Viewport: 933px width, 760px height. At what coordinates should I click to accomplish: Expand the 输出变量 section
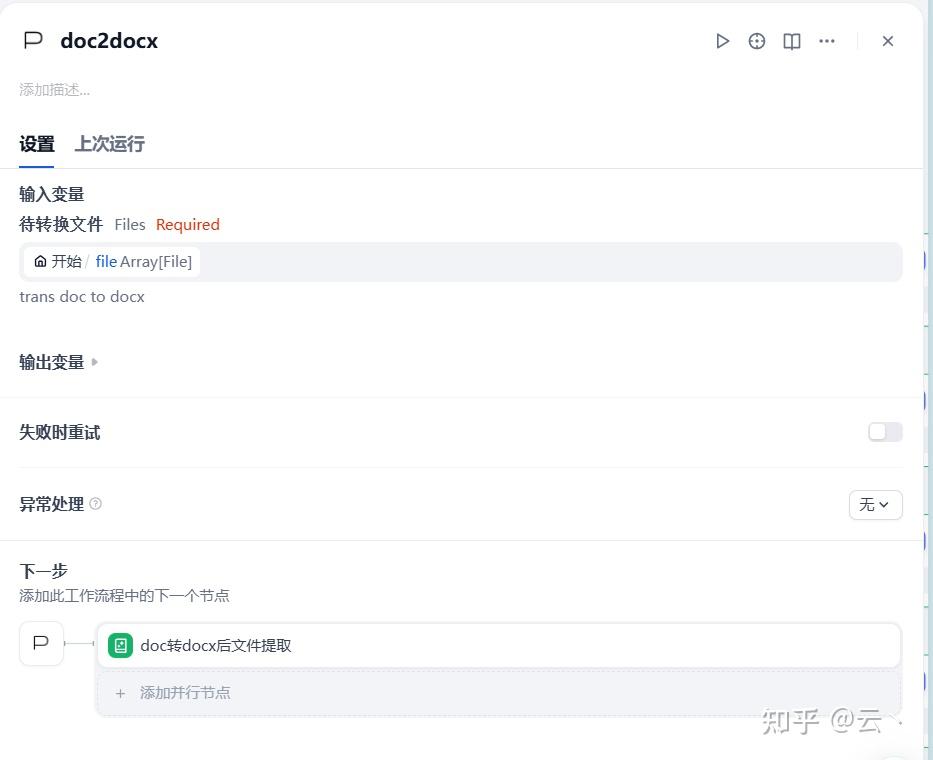[58, 362]
